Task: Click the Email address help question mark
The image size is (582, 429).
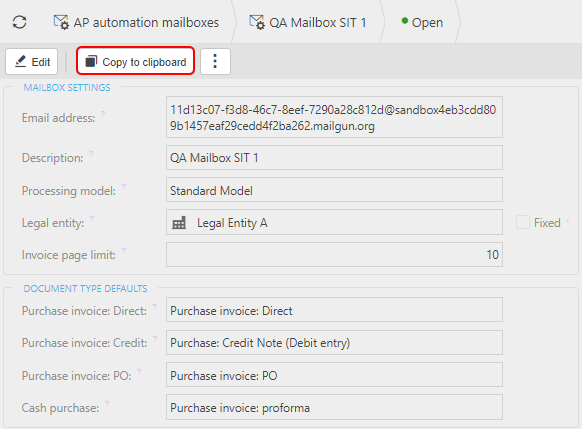Action: pyautogui.click(x=103, y=113)
